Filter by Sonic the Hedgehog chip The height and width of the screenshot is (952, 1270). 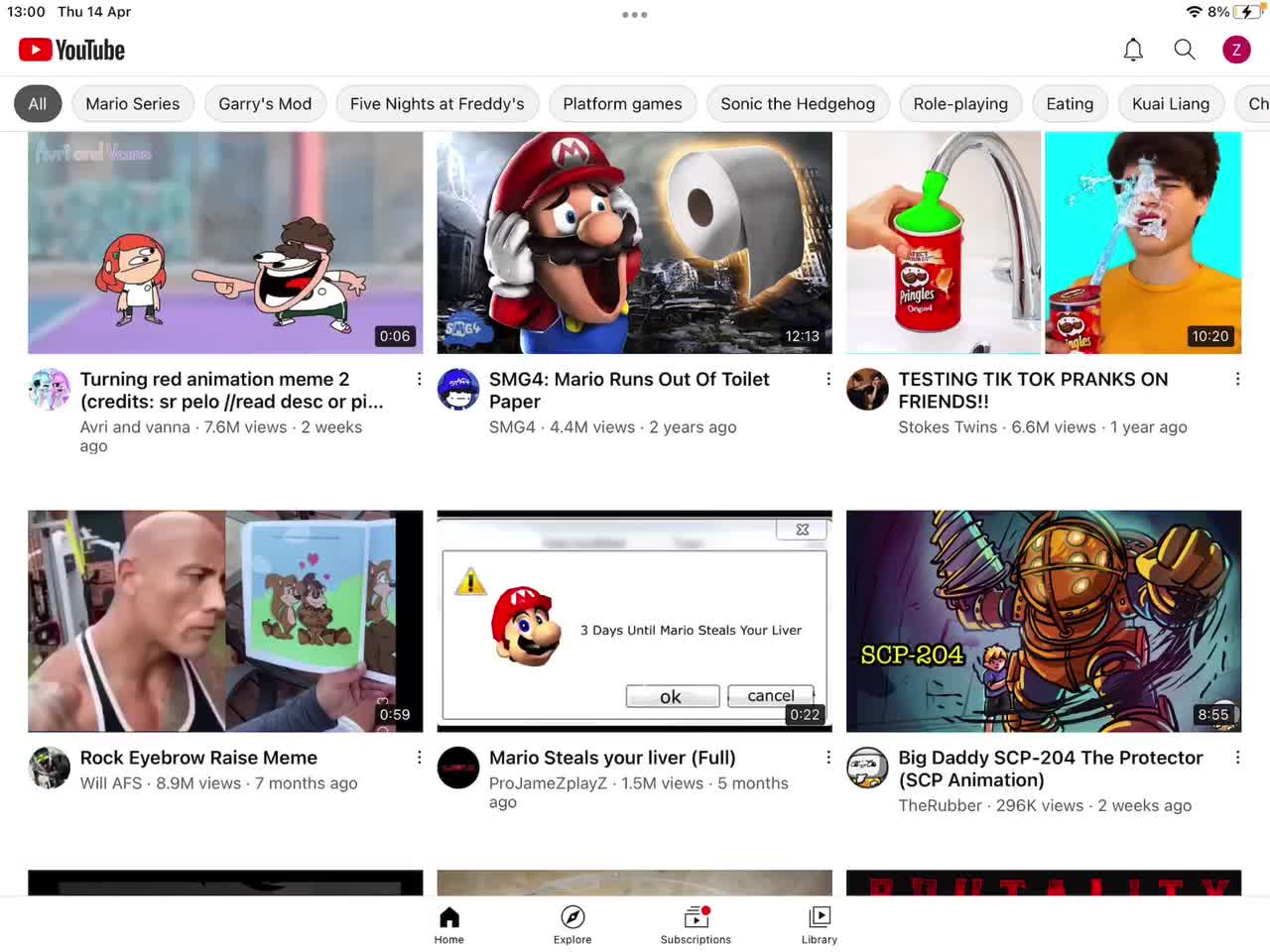pyautogui.click(x=798, y=104)
